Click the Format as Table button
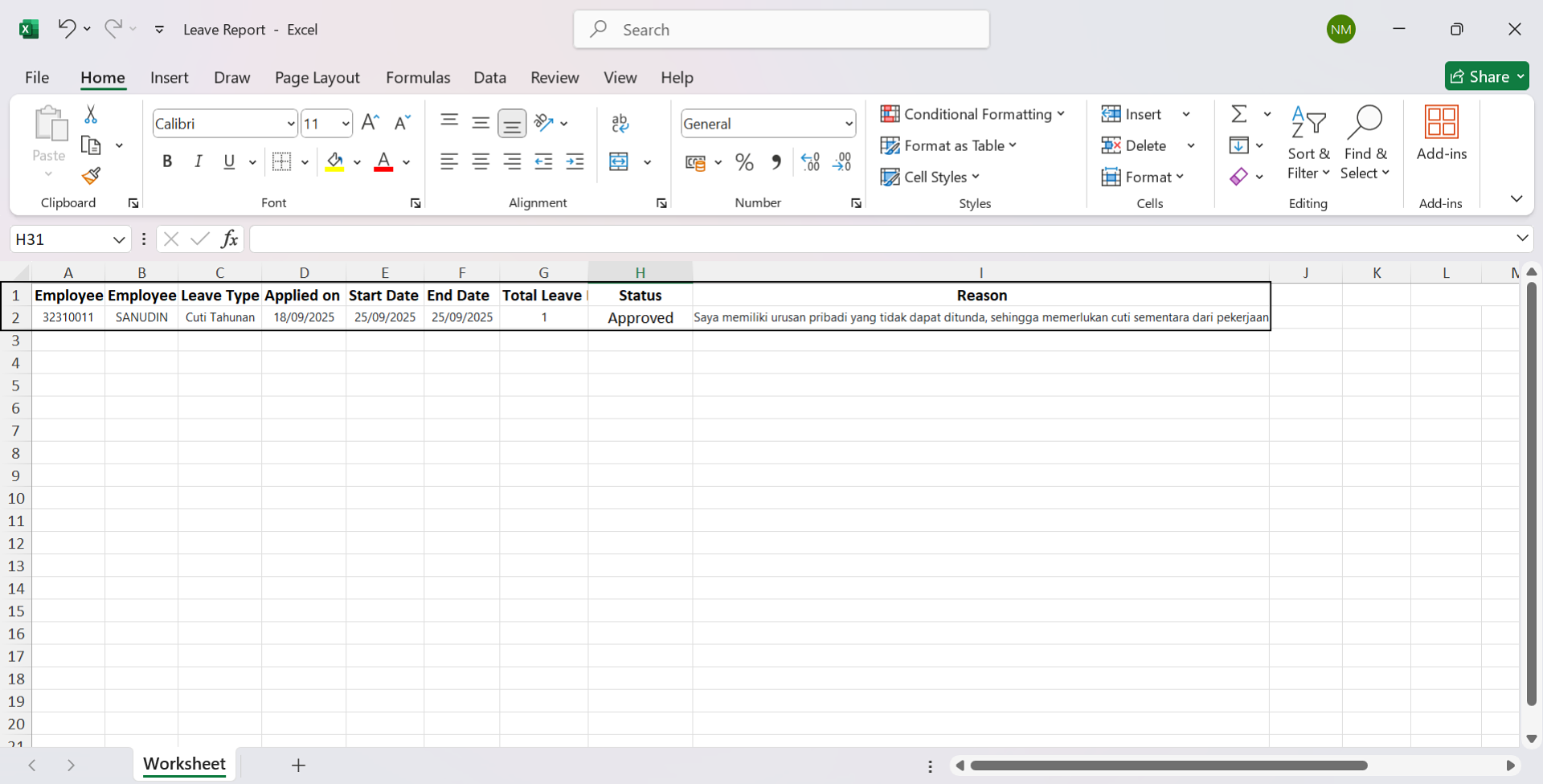The width and height of the screenshot is (1543, 784). [x=948, y=145]
